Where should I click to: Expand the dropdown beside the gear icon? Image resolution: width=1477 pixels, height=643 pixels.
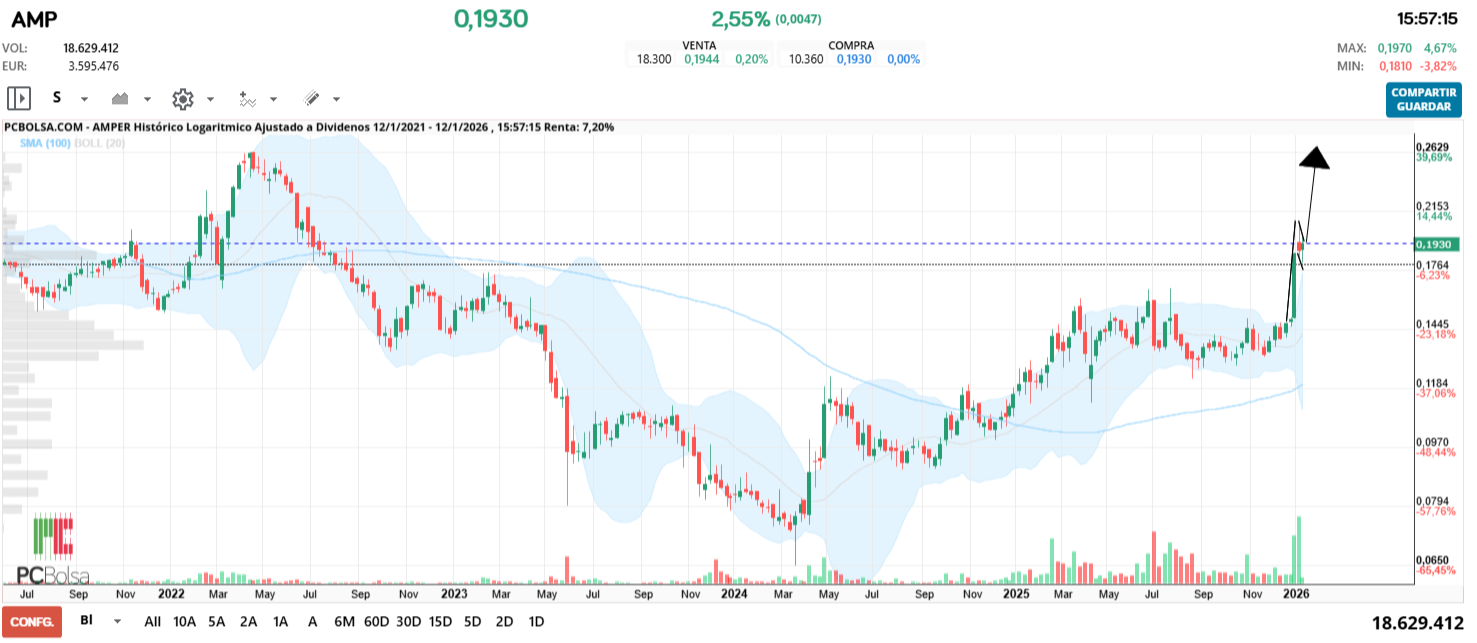click(x=210, y=99)
